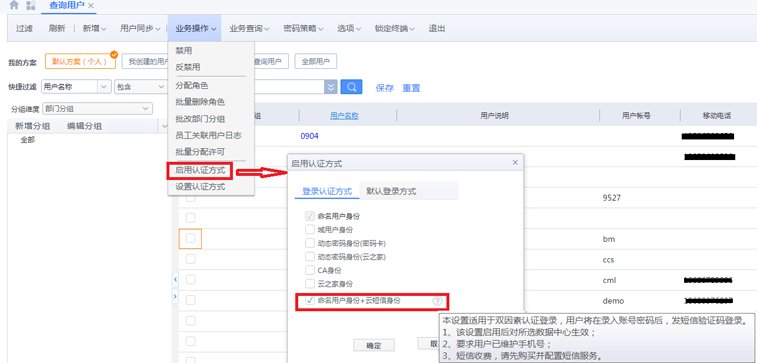The image size is (757, 363).
Task: Close the 启用认证方式 dialog
Action: [x=515, y=163]
